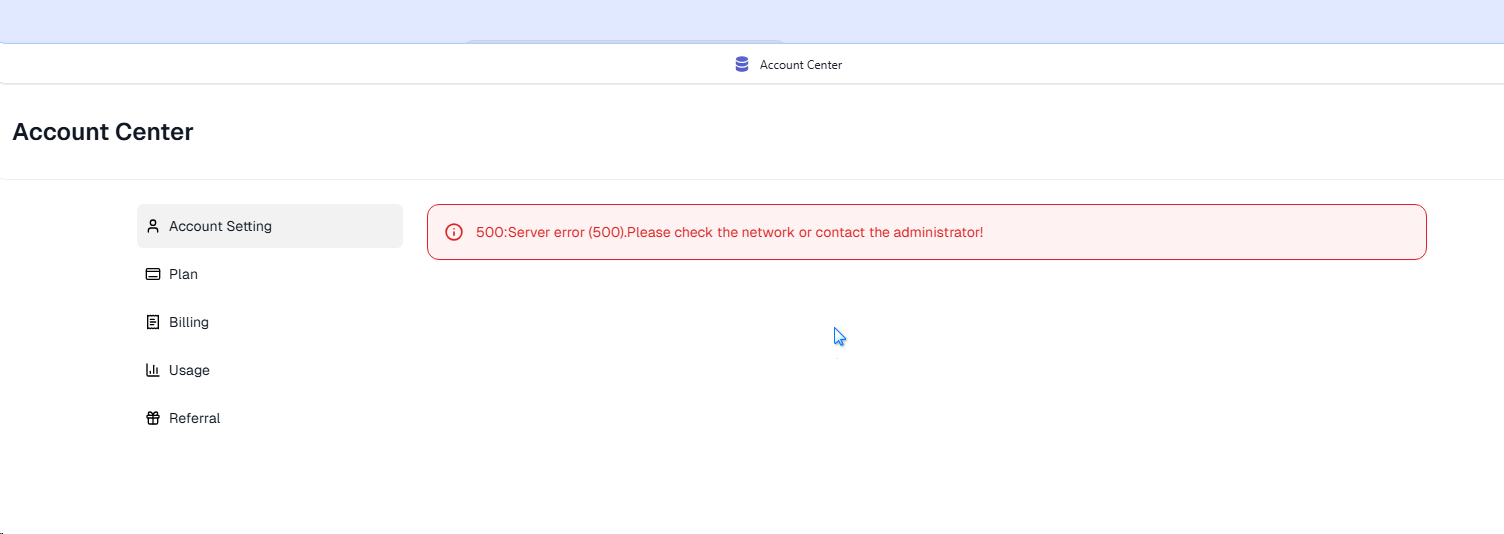
Task: Click the invoice icon next to Billing
Action: [x=153, y=322]
